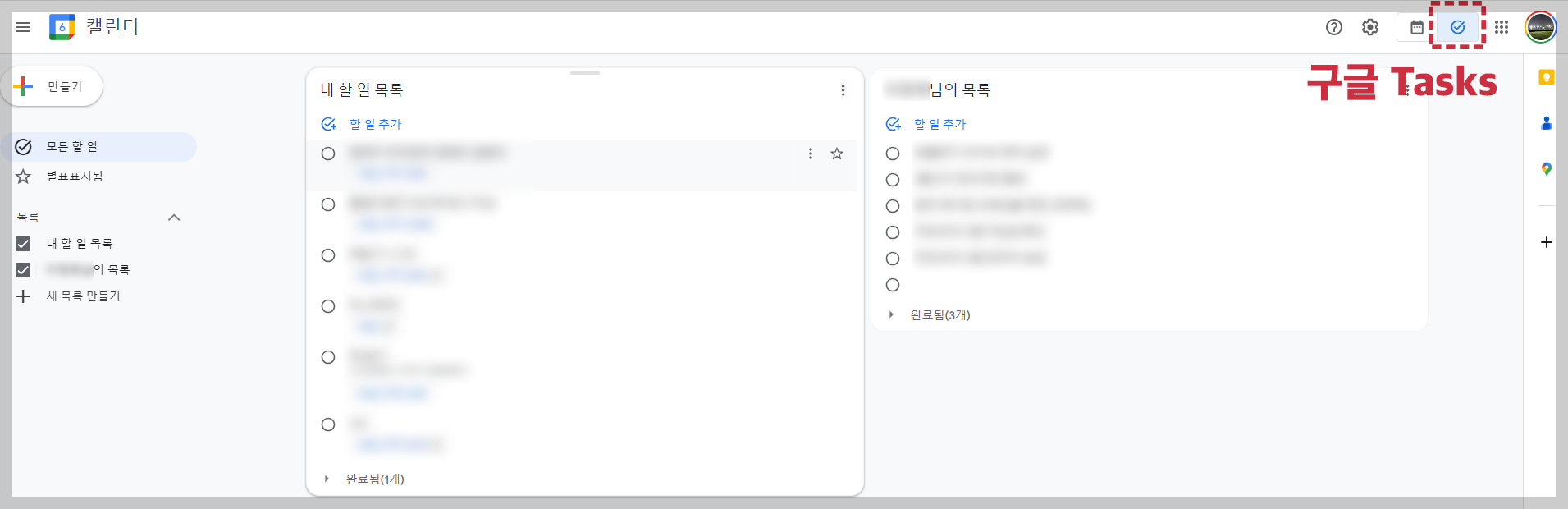The image size is (1568, 509).
Task: Star the first task in 내 할 일 목록
Action: (x=837, y=154)
